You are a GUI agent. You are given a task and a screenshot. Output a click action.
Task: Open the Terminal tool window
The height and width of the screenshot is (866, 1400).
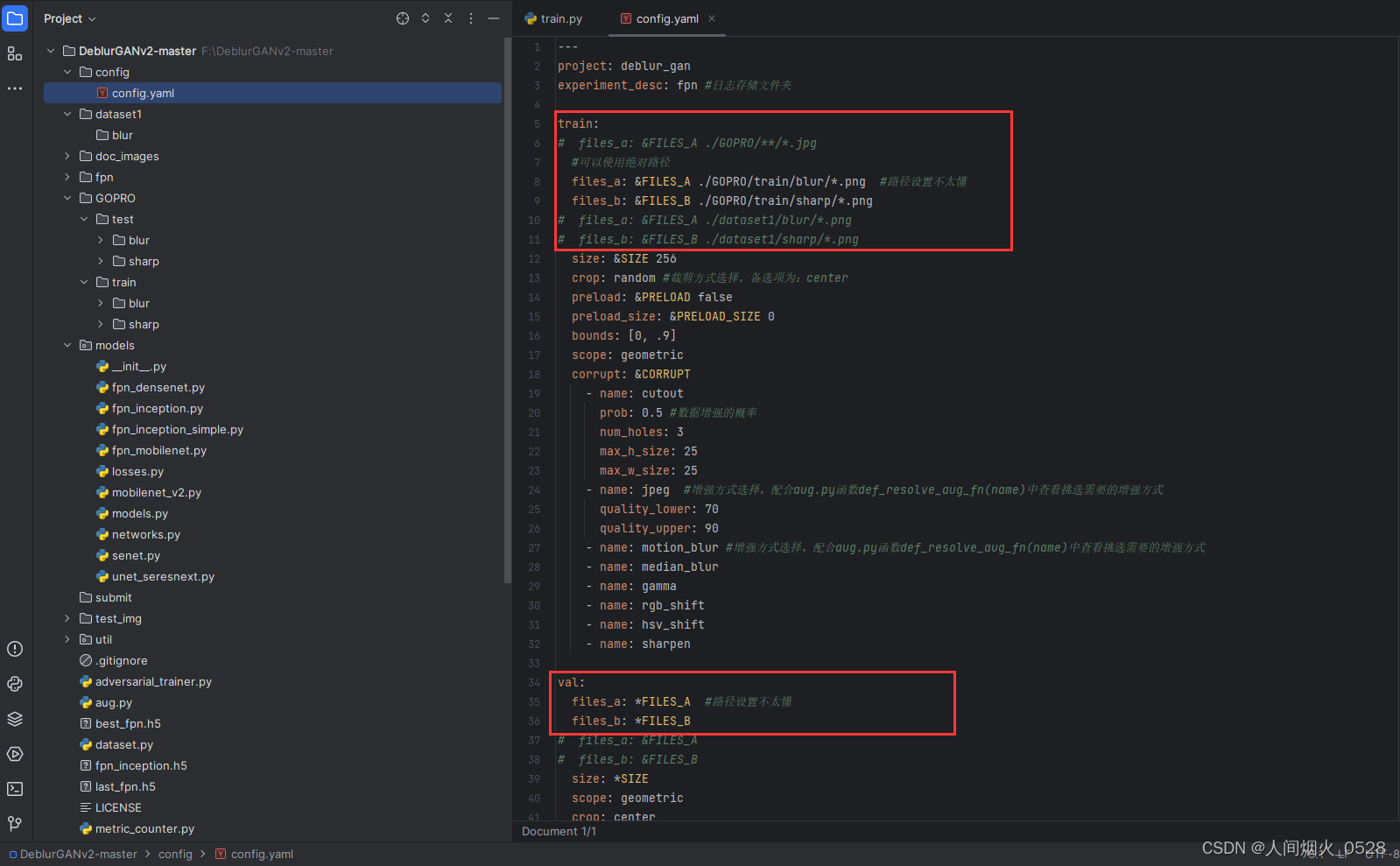coord(15,789)
